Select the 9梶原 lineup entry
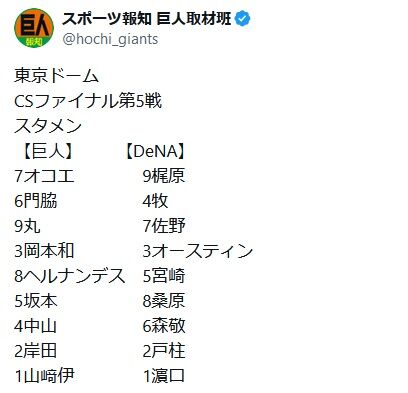 pyautogui.click(x=164, y=176)
